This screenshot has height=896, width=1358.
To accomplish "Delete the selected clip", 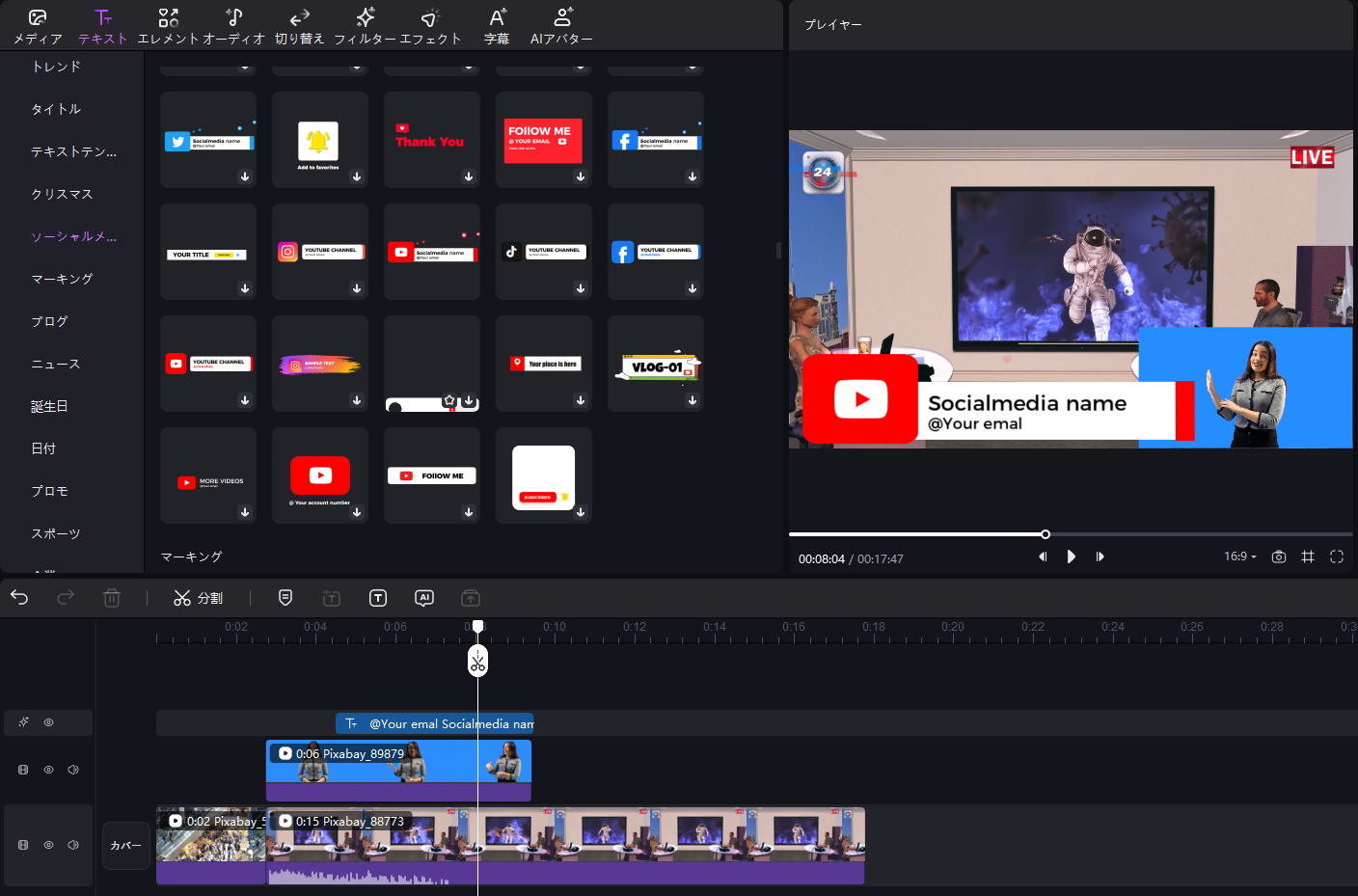I will pos(112,598).
